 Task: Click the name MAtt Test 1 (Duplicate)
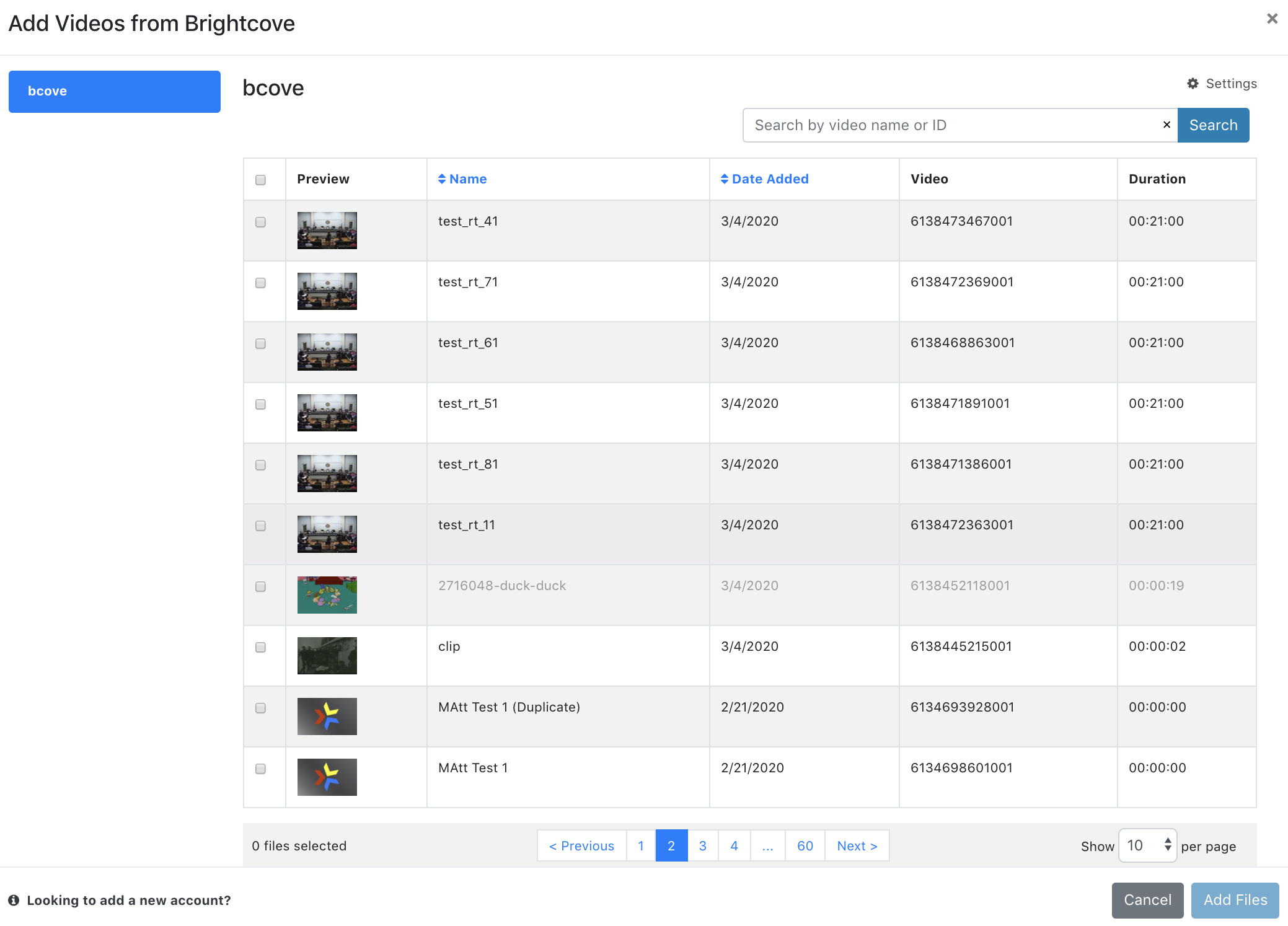click(509, 707)
